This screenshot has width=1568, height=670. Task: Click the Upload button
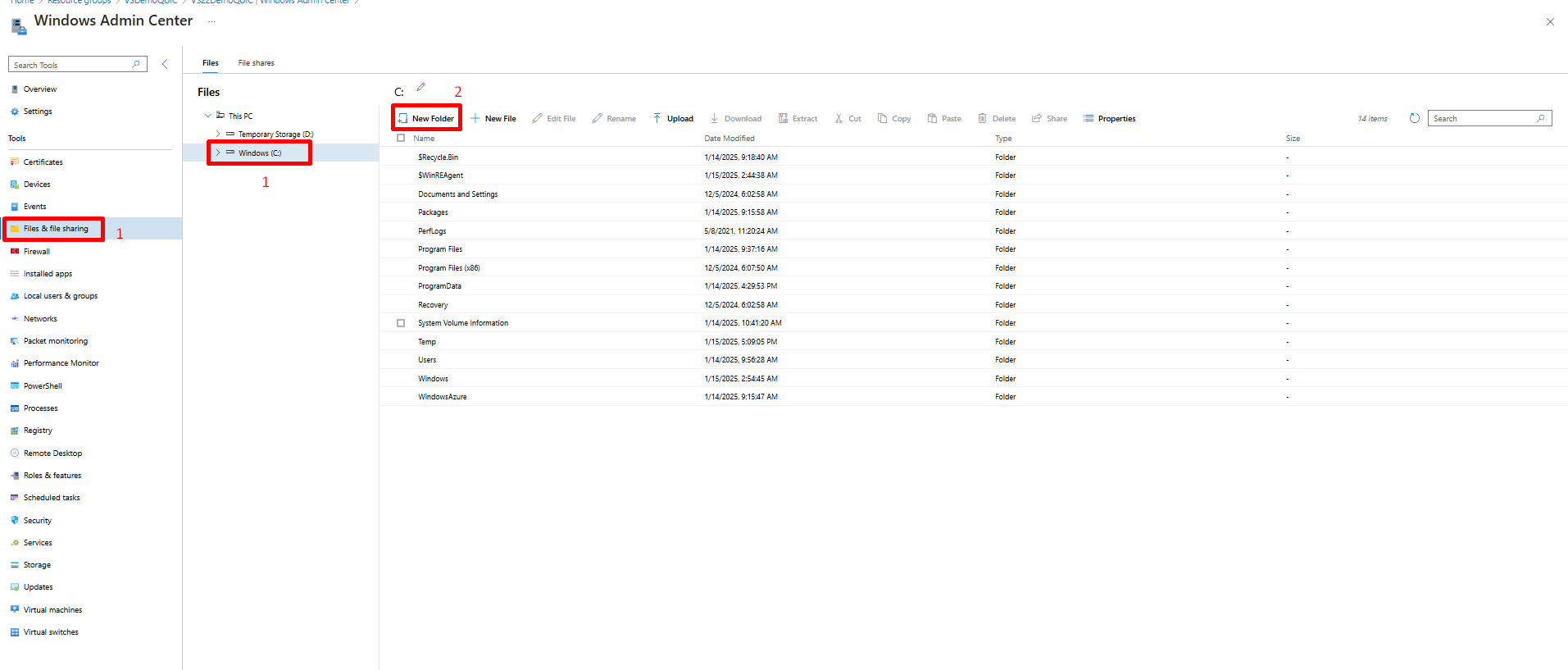(673, 119)
